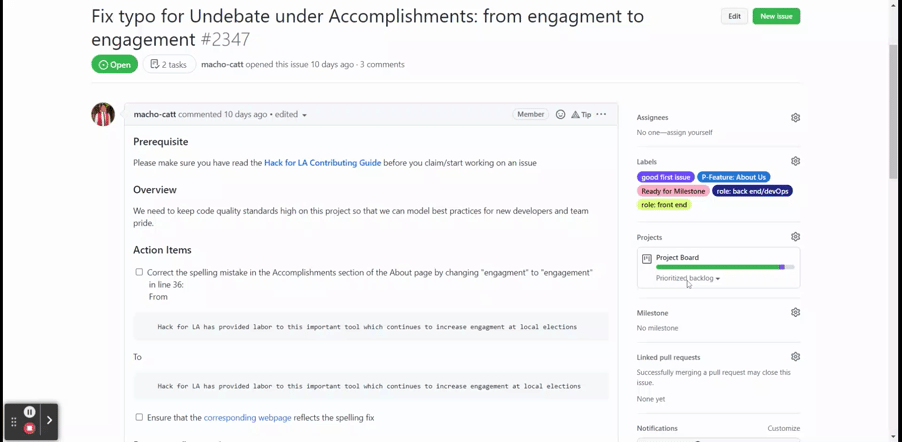Click the 'engagement' corrected code block
Screen dimensions: 902x442
(x=371, y=386)
